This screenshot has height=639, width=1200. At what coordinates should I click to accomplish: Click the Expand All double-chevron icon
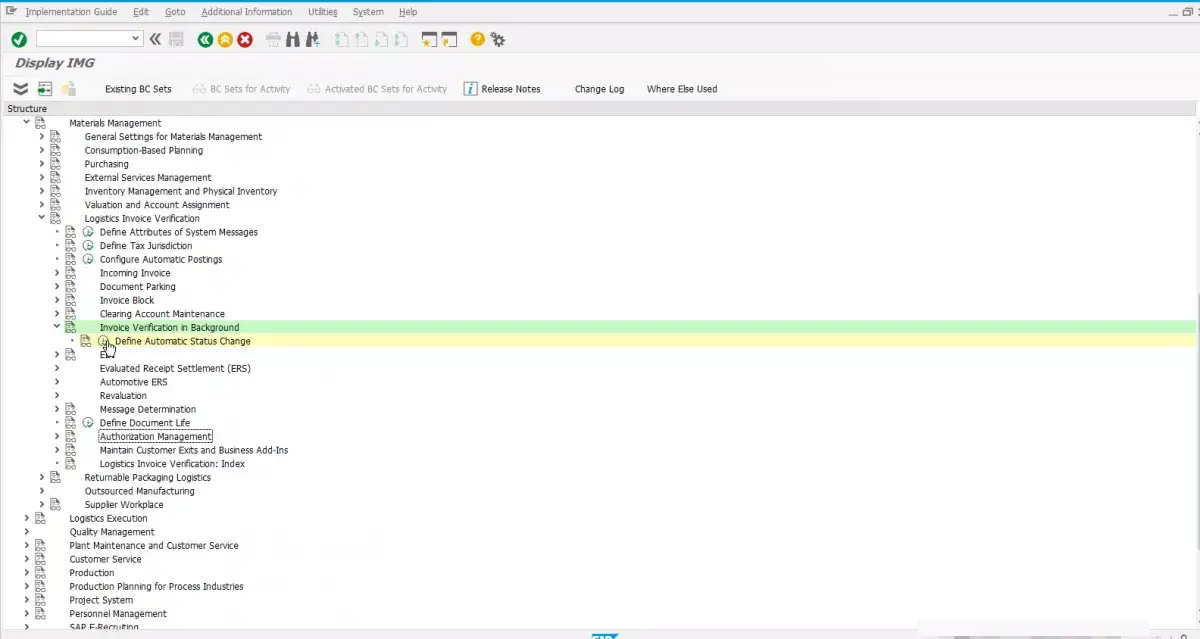pyautogui.click(x=20, y=89)
